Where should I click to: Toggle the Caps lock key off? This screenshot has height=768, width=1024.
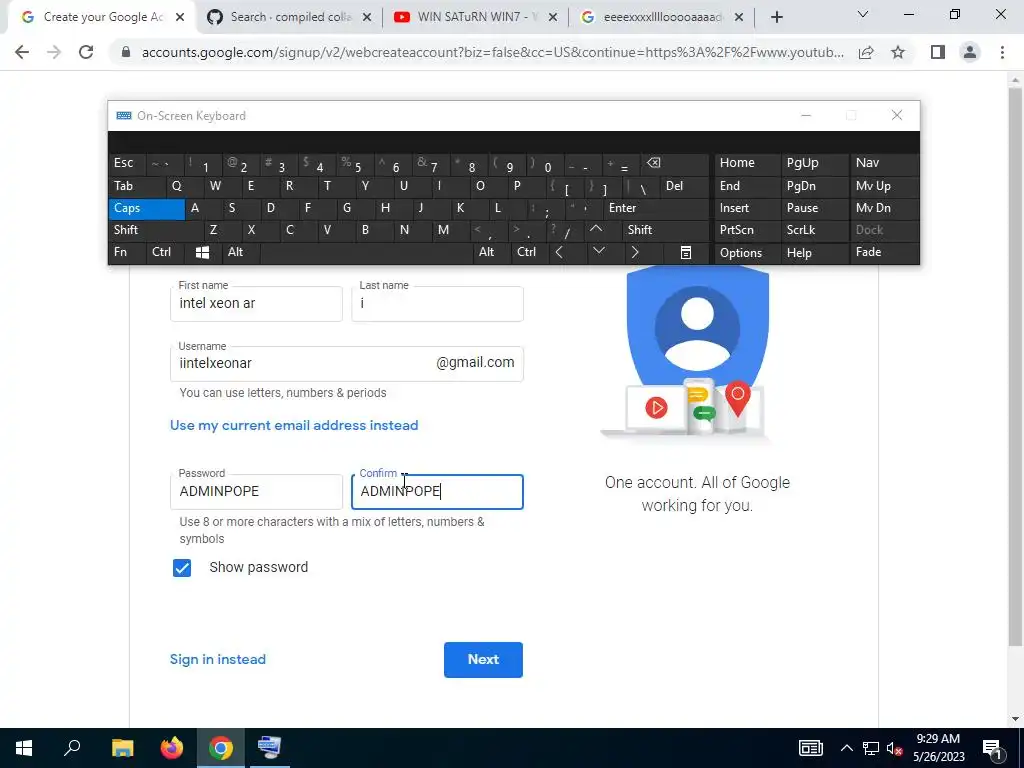tap(146, 208)
